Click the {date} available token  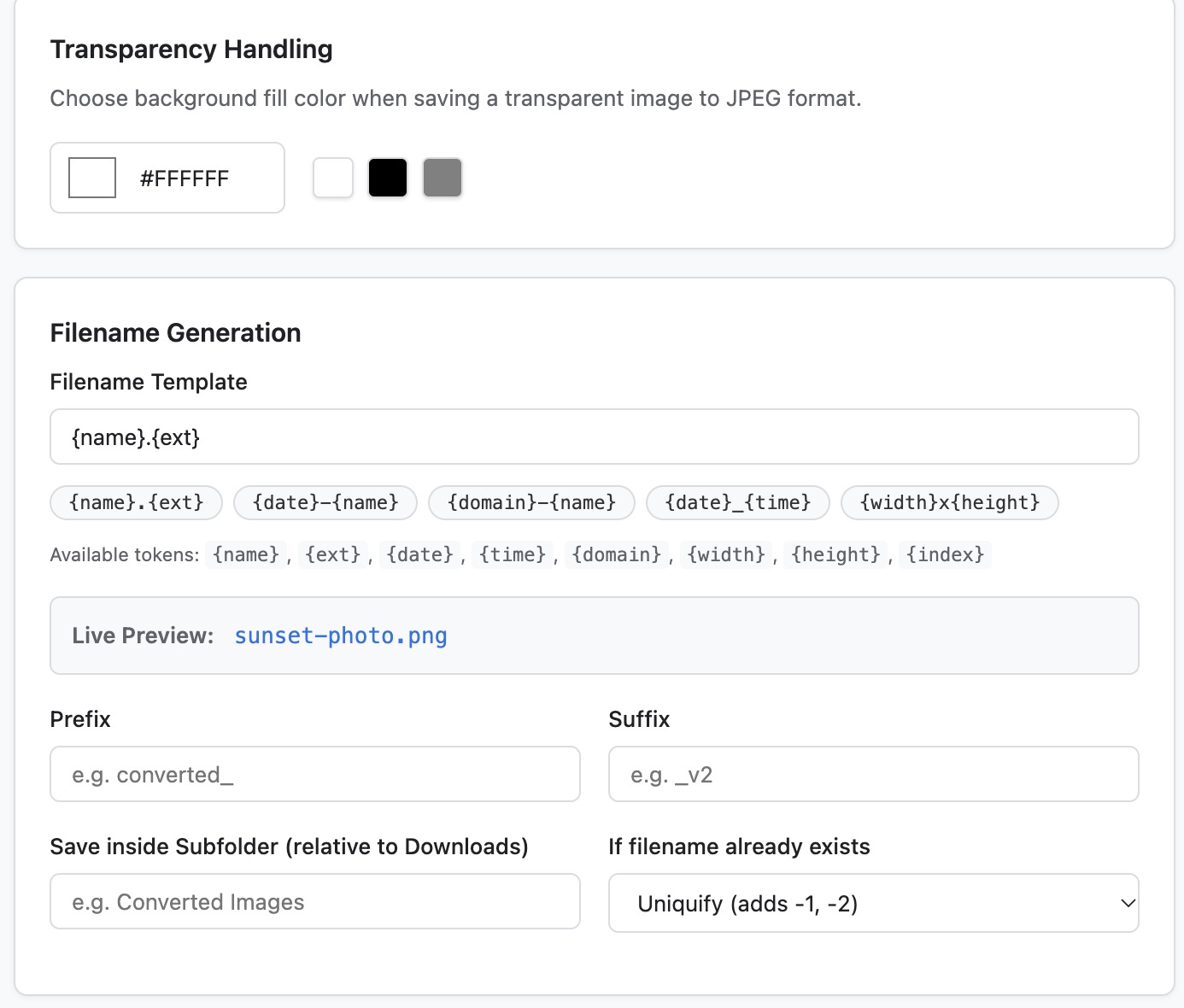pos(420,554)
